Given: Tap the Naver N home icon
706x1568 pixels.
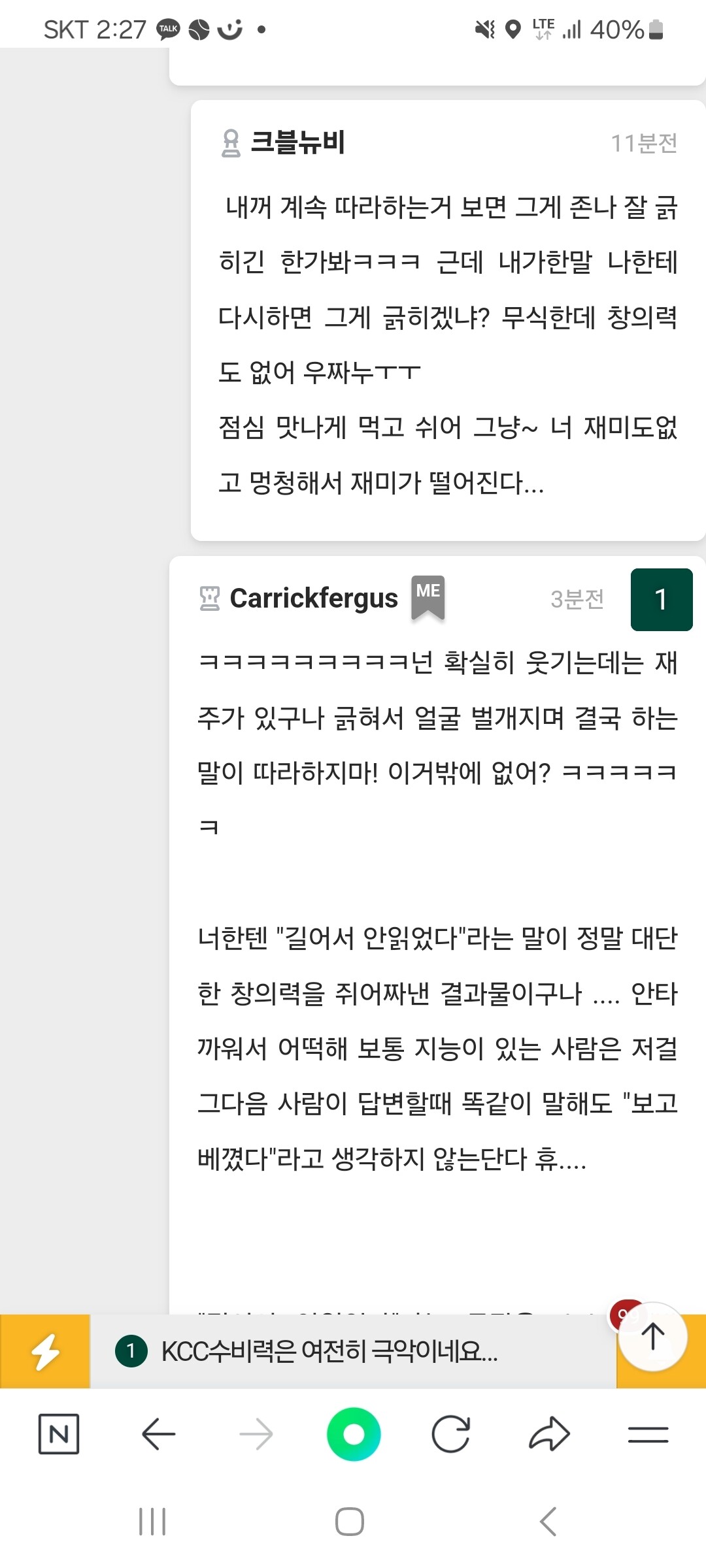Looking at the screenshot, I should 59,1434.
